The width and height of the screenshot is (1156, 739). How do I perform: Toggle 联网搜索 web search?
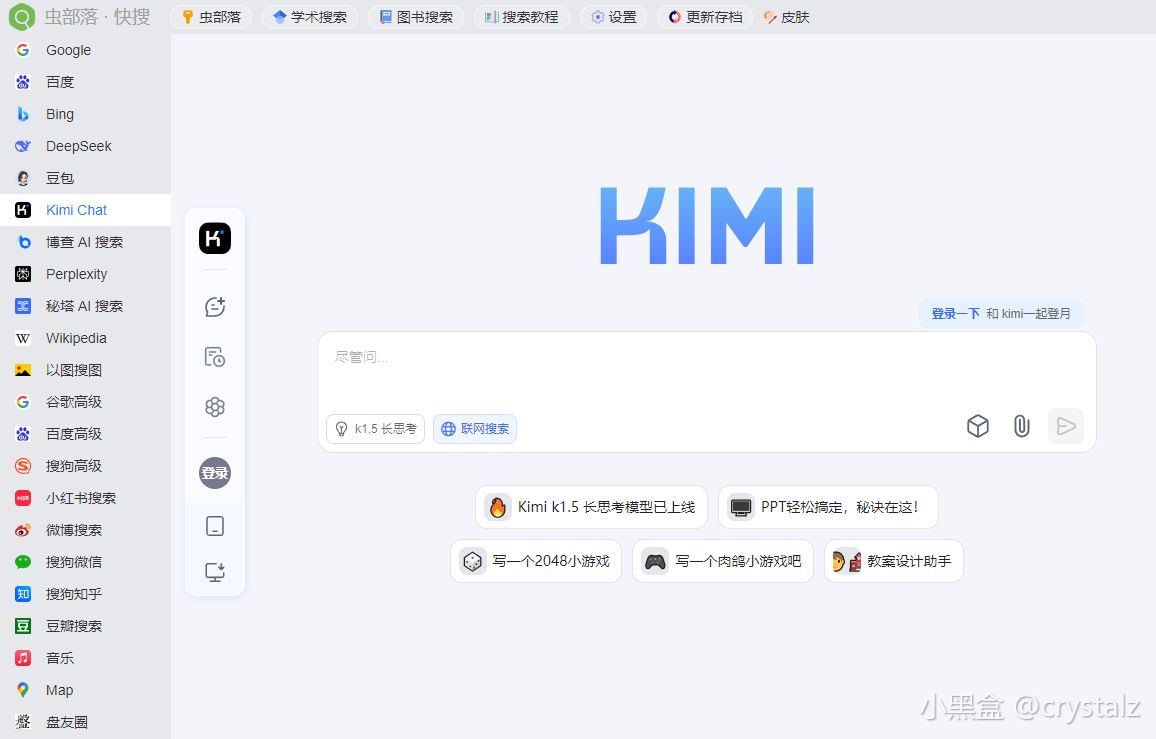coord(475,429)
